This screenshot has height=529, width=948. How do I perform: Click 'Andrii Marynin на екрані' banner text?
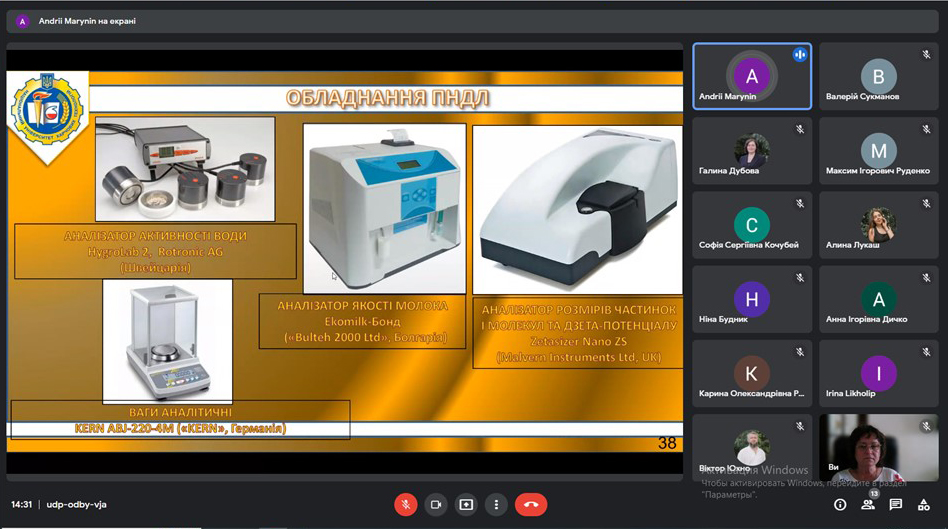87,21
